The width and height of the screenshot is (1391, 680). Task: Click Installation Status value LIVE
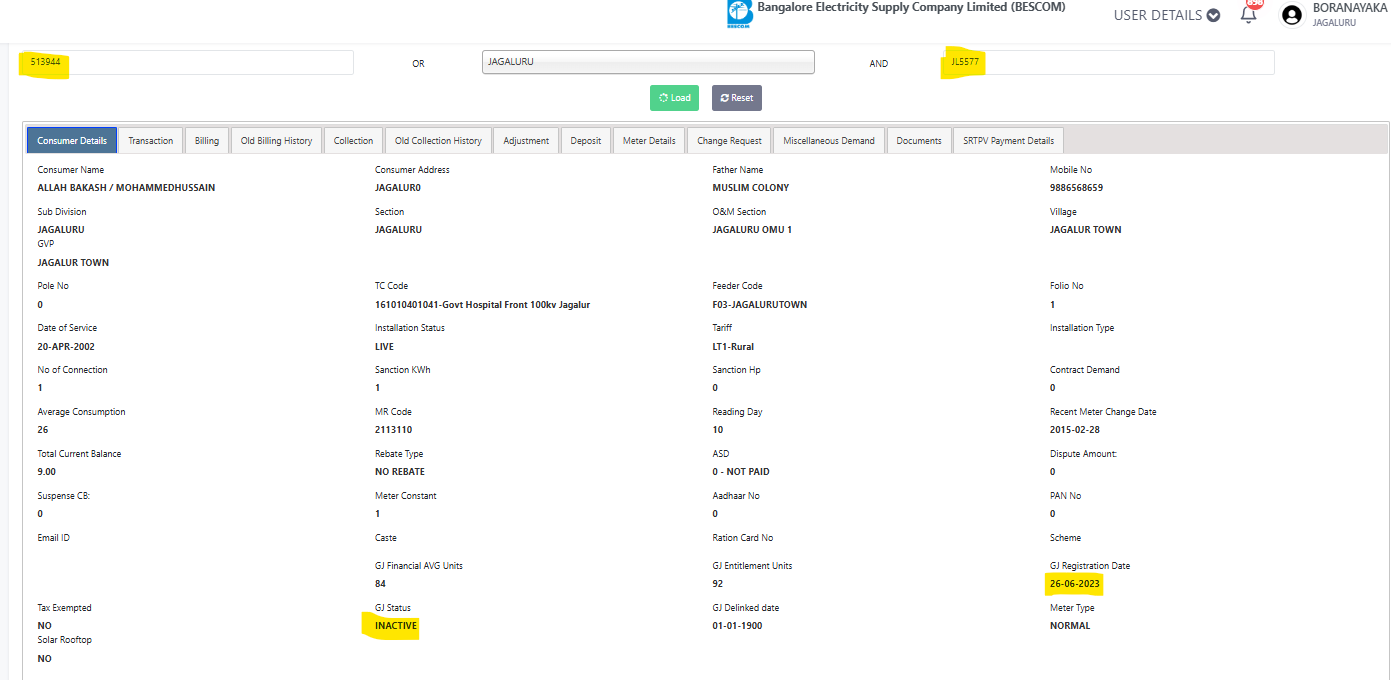point(384,347)
